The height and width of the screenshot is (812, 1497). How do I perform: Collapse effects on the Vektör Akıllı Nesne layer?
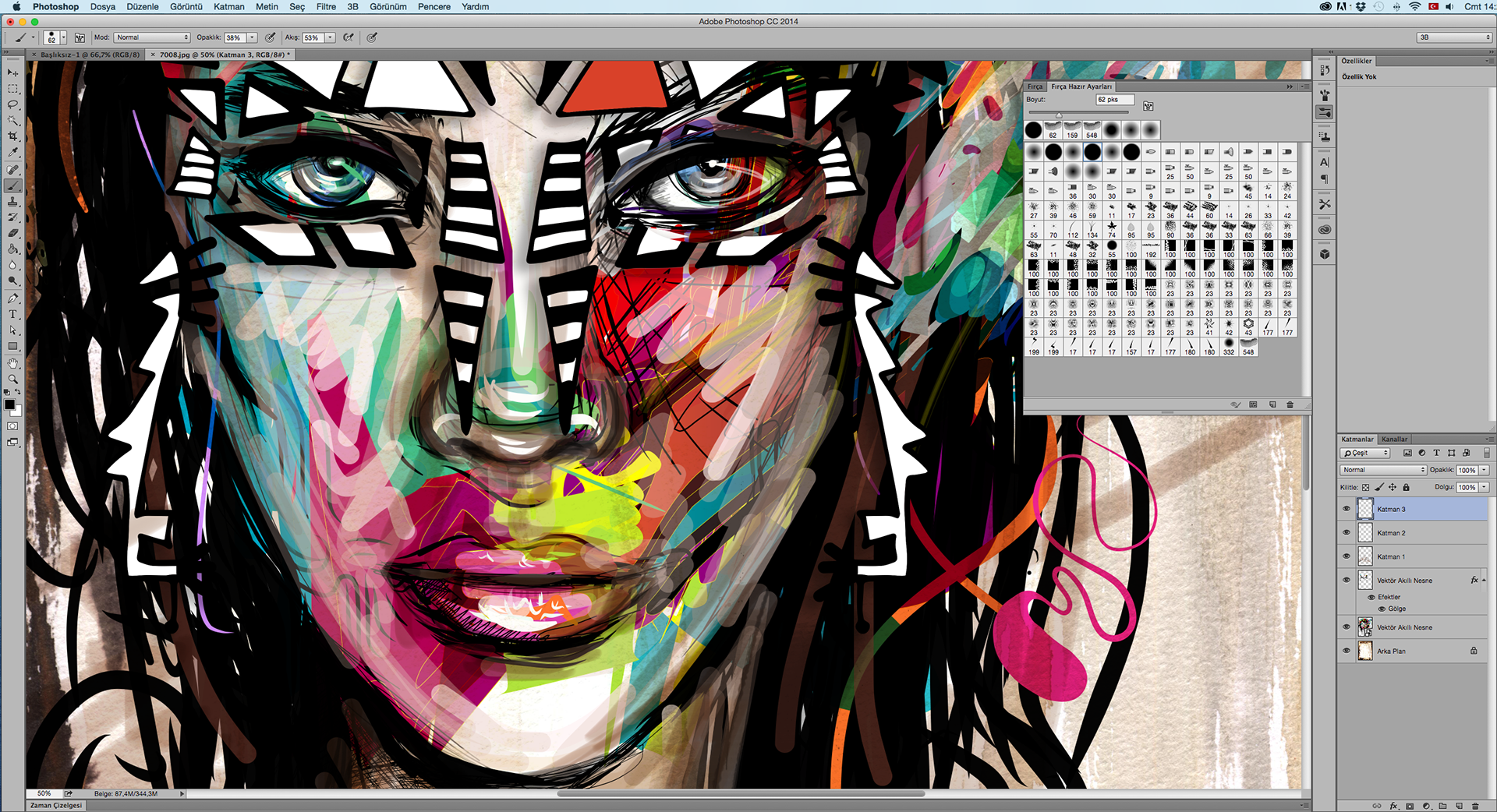tap(1484, 580)
